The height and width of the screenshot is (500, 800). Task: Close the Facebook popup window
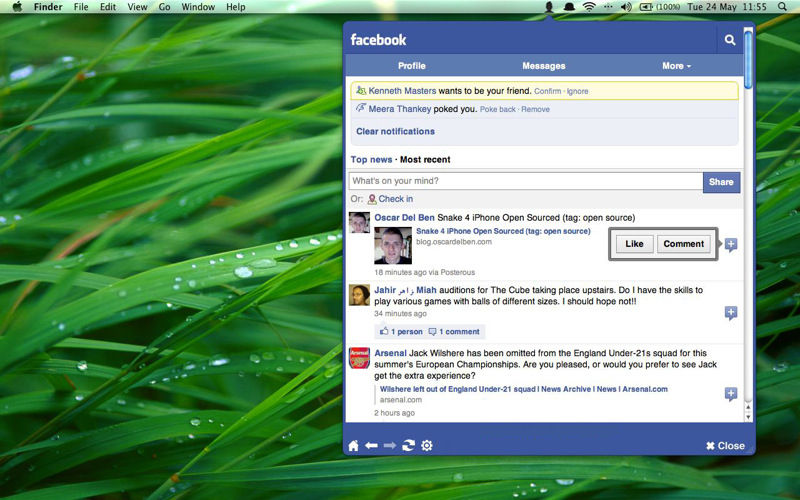click(x=725, y=446)
